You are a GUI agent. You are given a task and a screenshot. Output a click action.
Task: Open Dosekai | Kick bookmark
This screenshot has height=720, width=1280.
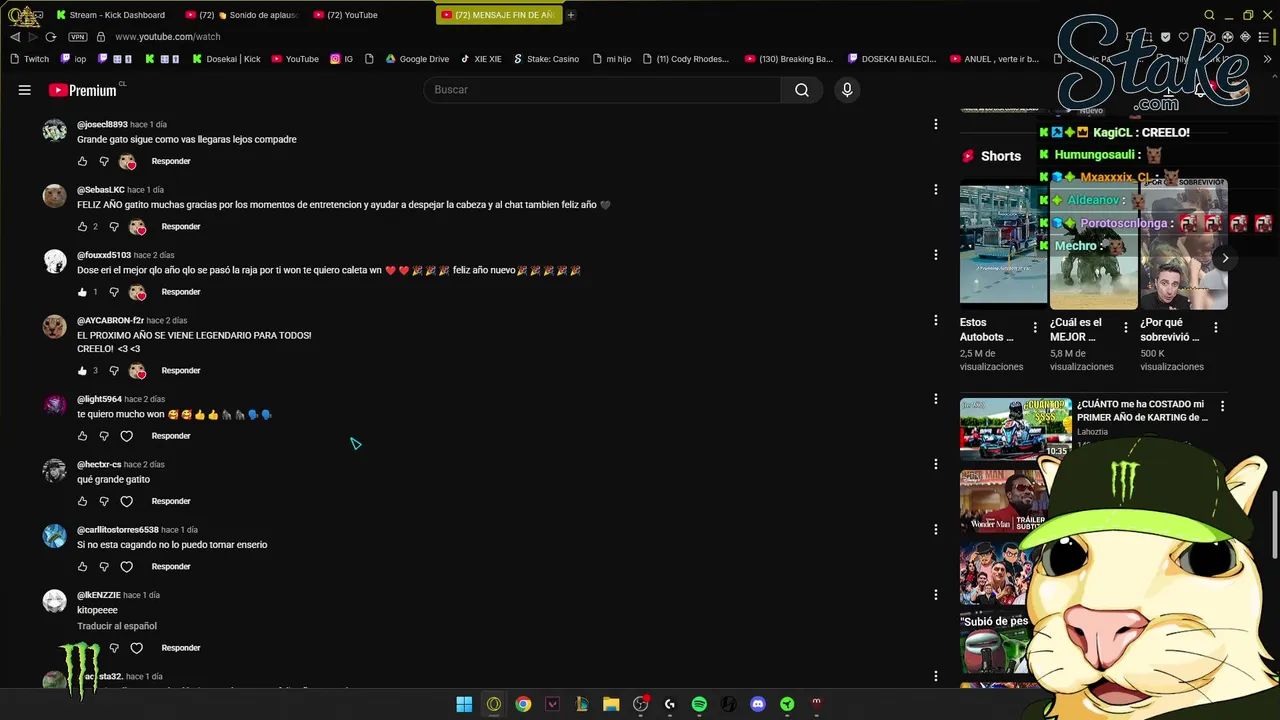tap(226, 59)
